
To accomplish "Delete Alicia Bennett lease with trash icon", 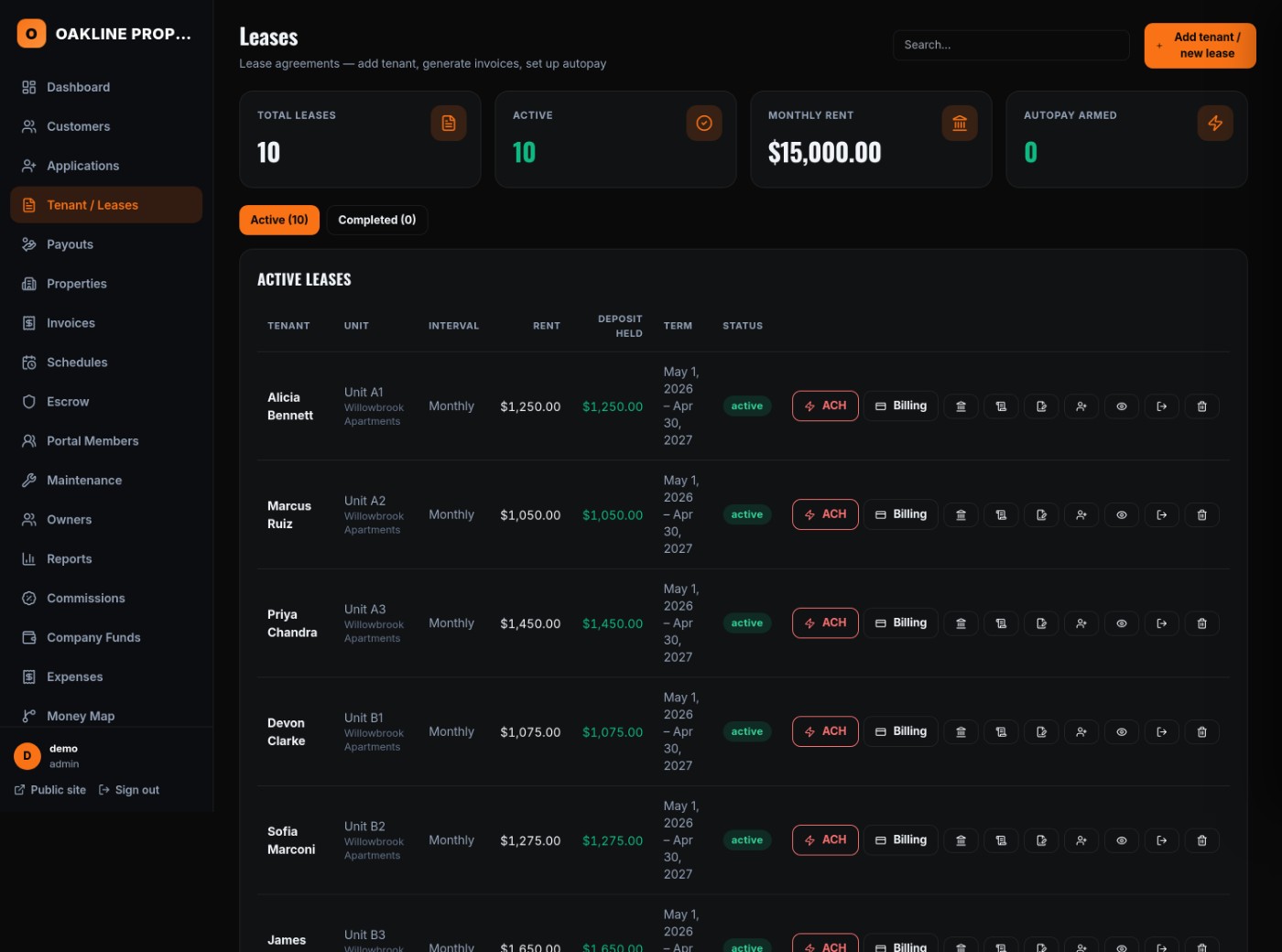I will click(x=1202, y=406).
